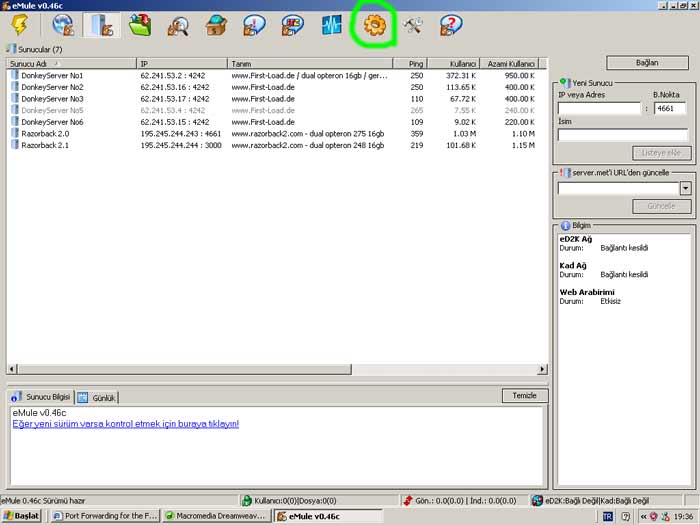Click IP 195.245.244.243 : 4661 cell
The image size is (700, 525).
click(181, 133)
